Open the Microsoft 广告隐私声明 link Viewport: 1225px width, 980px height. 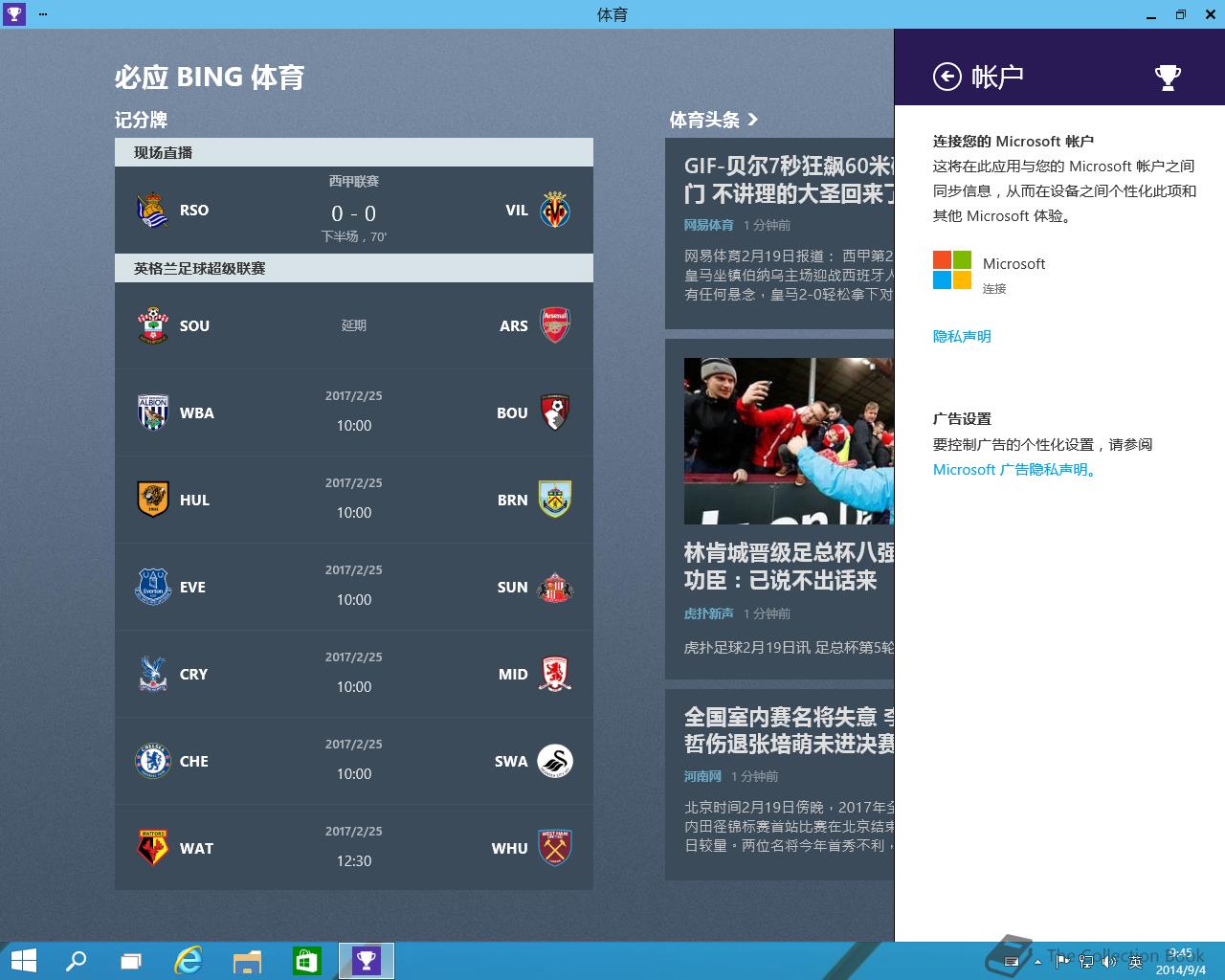click(1016, 469)
